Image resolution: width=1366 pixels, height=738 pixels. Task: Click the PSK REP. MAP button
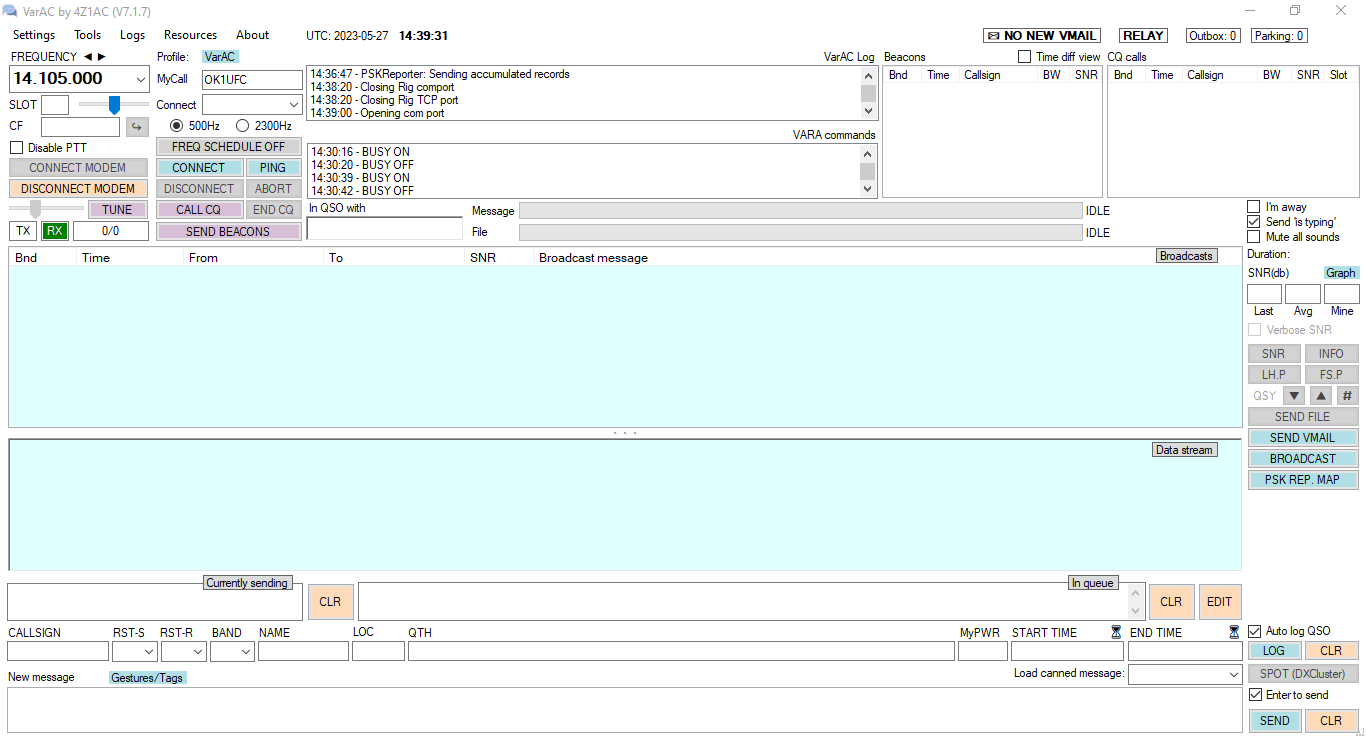point(1302,479)
